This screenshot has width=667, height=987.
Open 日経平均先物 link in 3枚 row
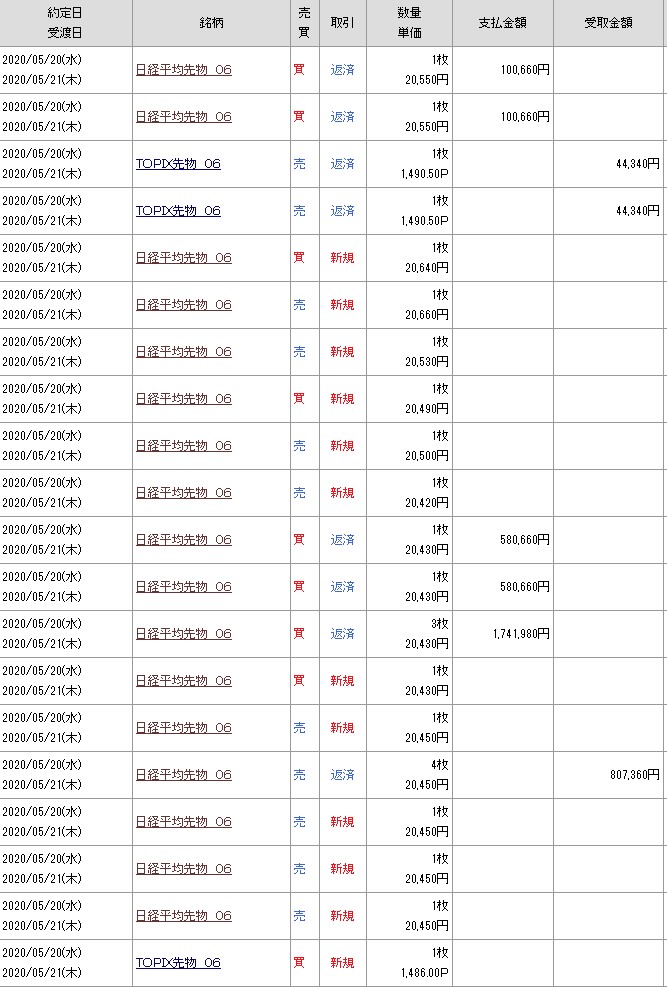click(183, 634)
